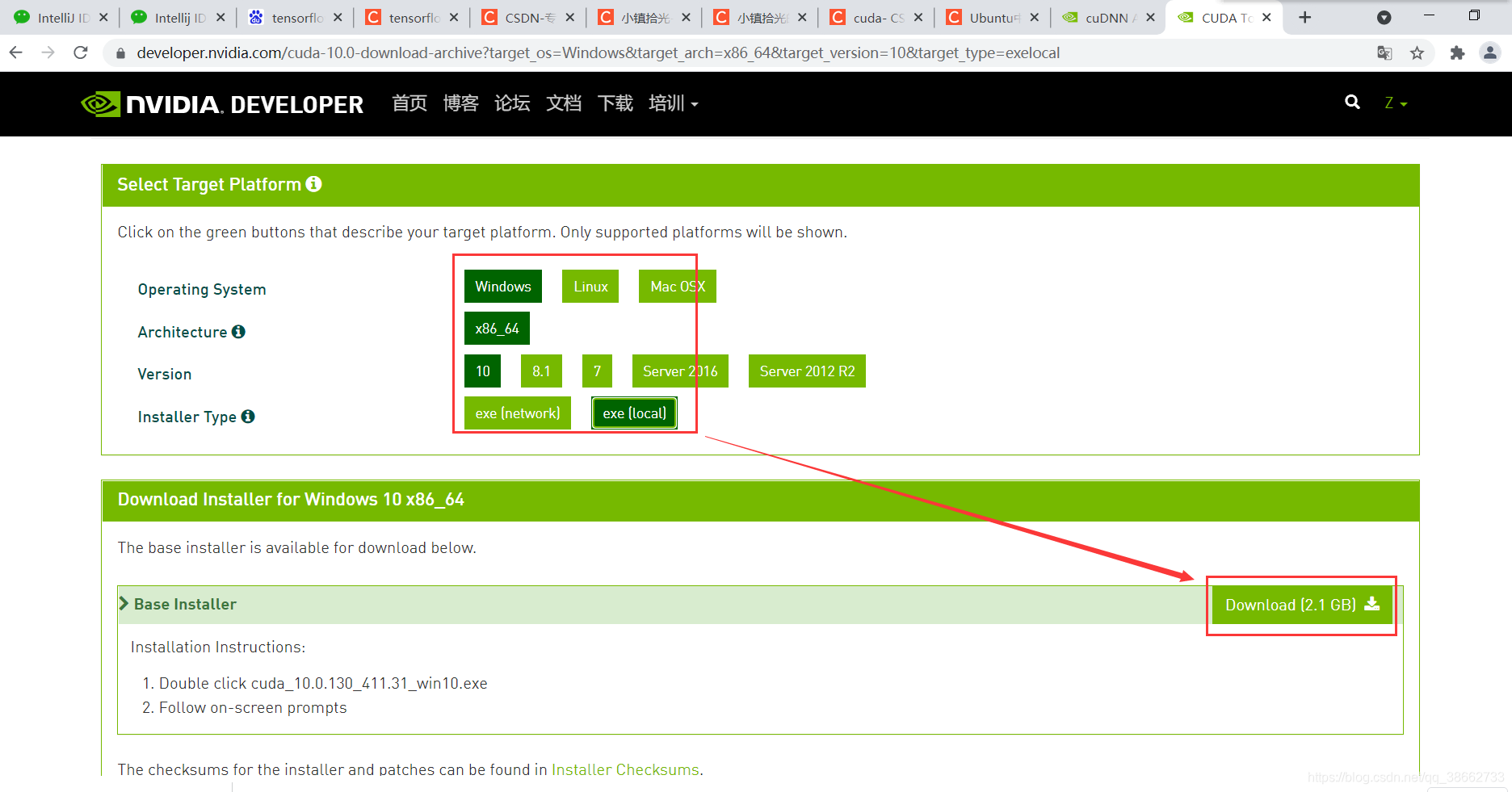This screenshot has height=792, width=1512.
Task: Open the site search magnifier icon
Action: coord(1352,103)
